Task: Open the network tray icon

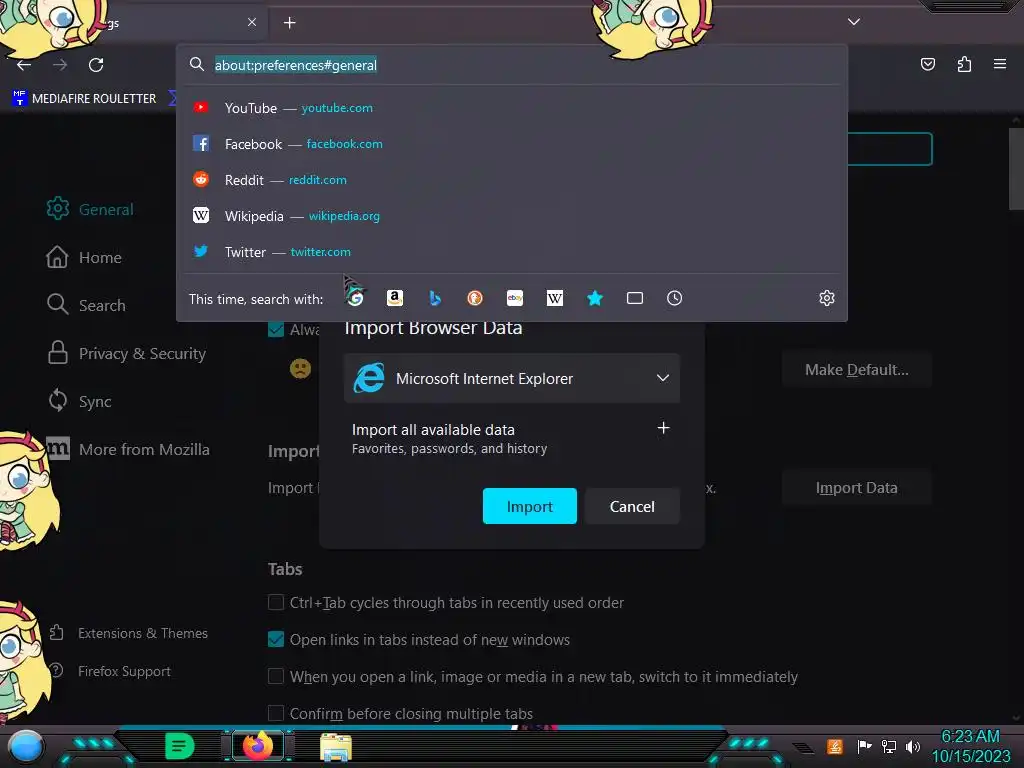Action: point(888,746)
